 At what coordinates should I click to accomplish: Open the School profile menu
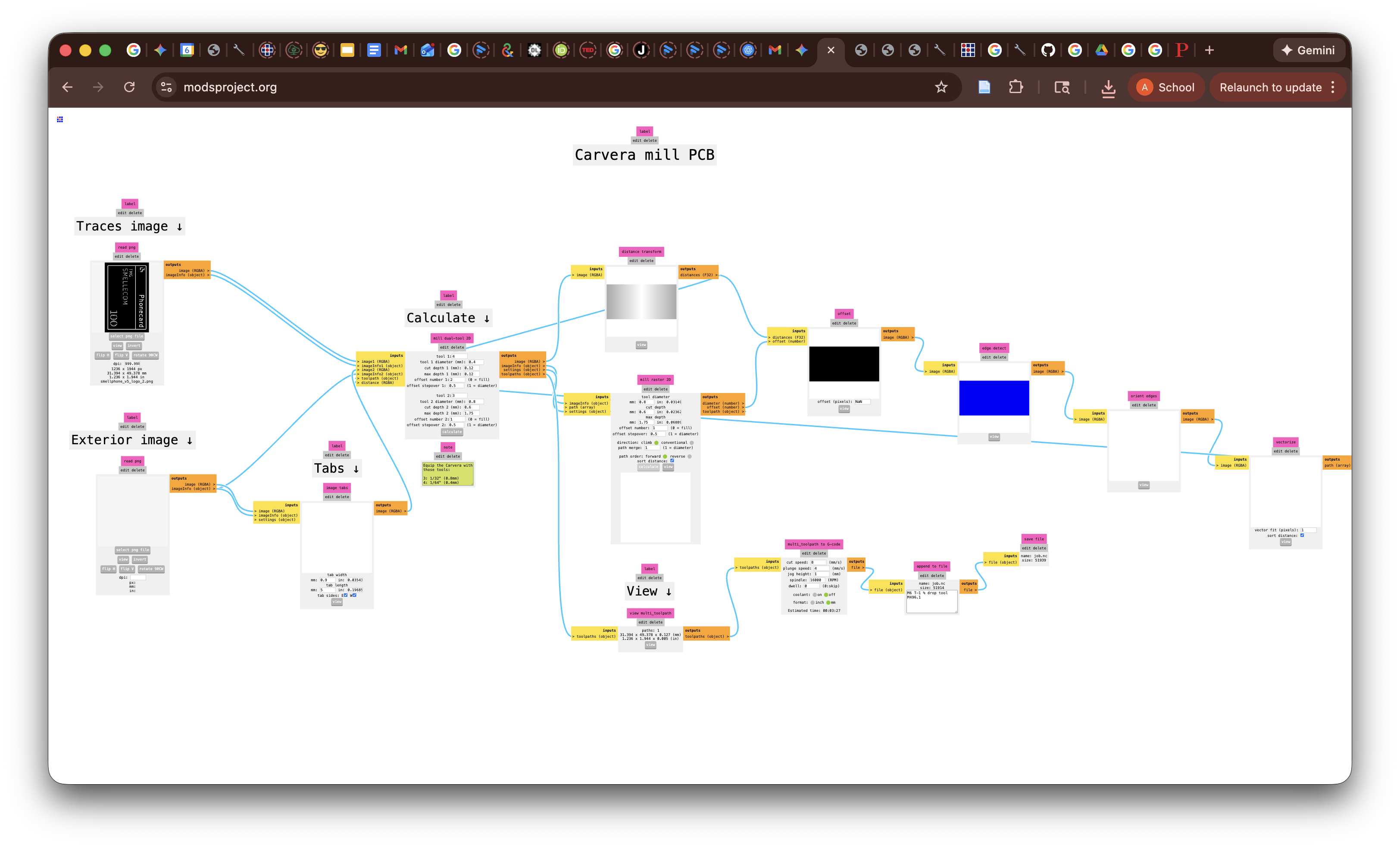pyautogui.click(x=1166, y=87)
